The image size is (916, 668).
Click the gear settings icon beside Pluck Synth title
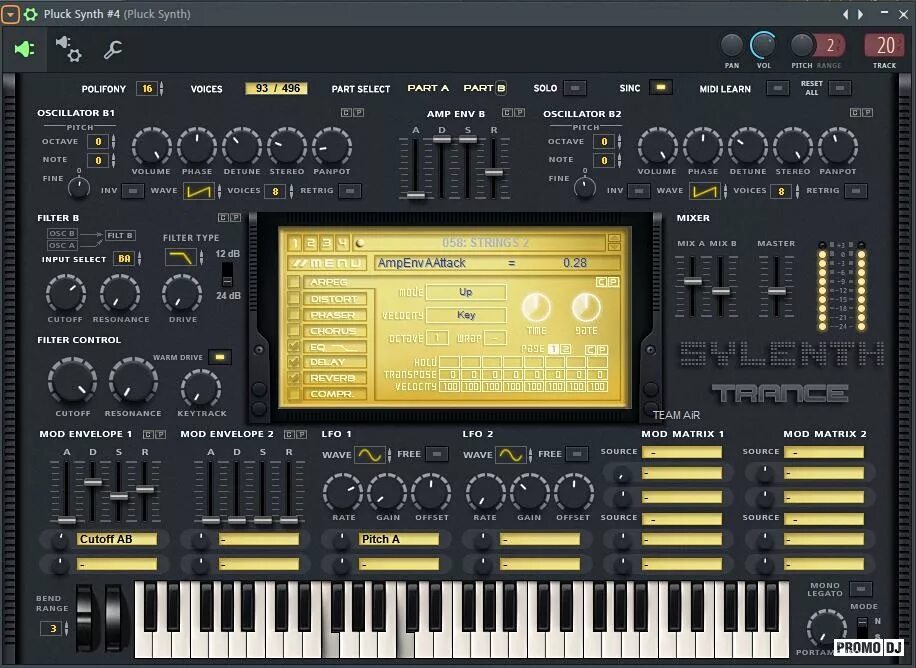[30, 14]
